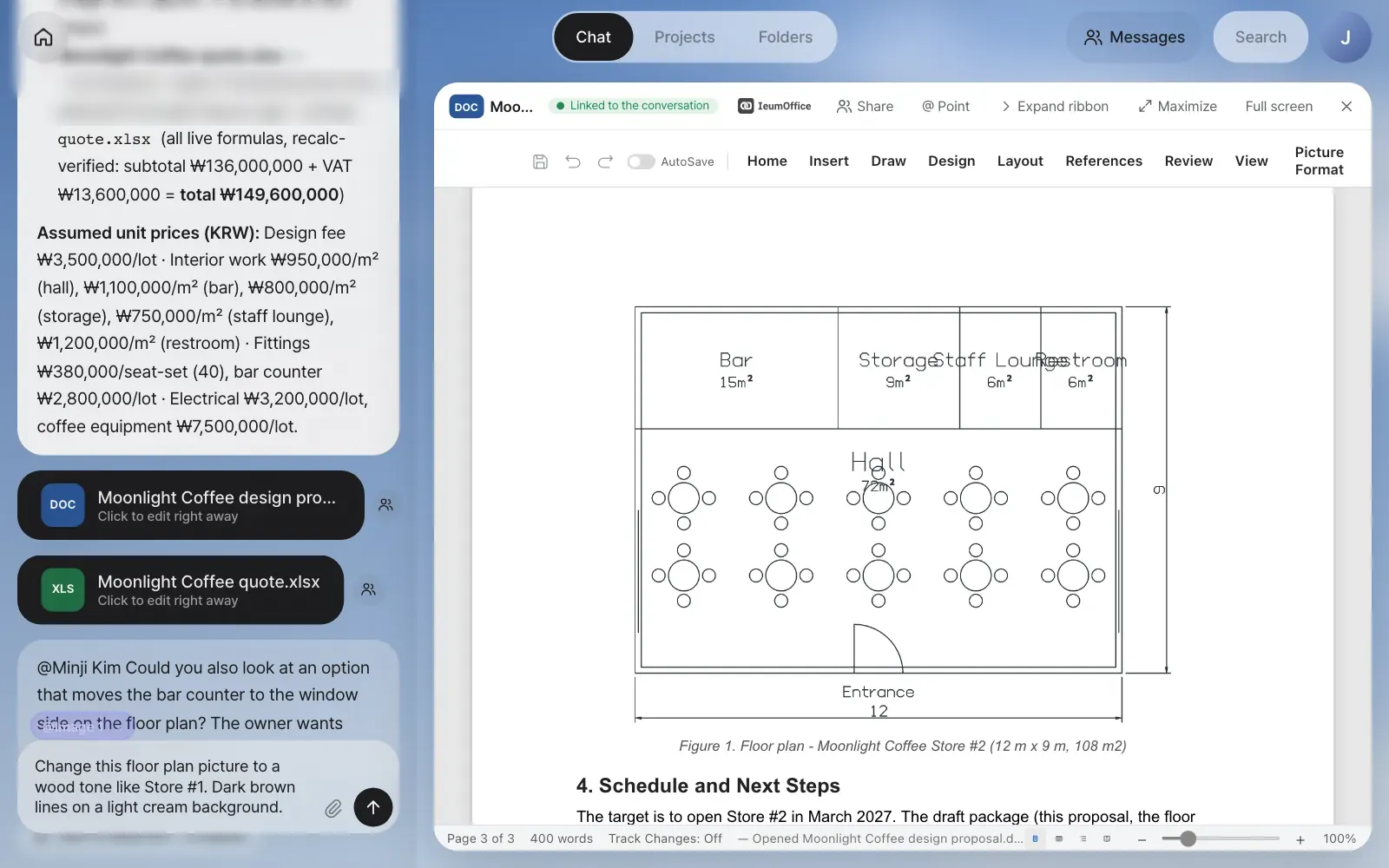Open the Layout ribbon tab

[x=1020, y=161]
